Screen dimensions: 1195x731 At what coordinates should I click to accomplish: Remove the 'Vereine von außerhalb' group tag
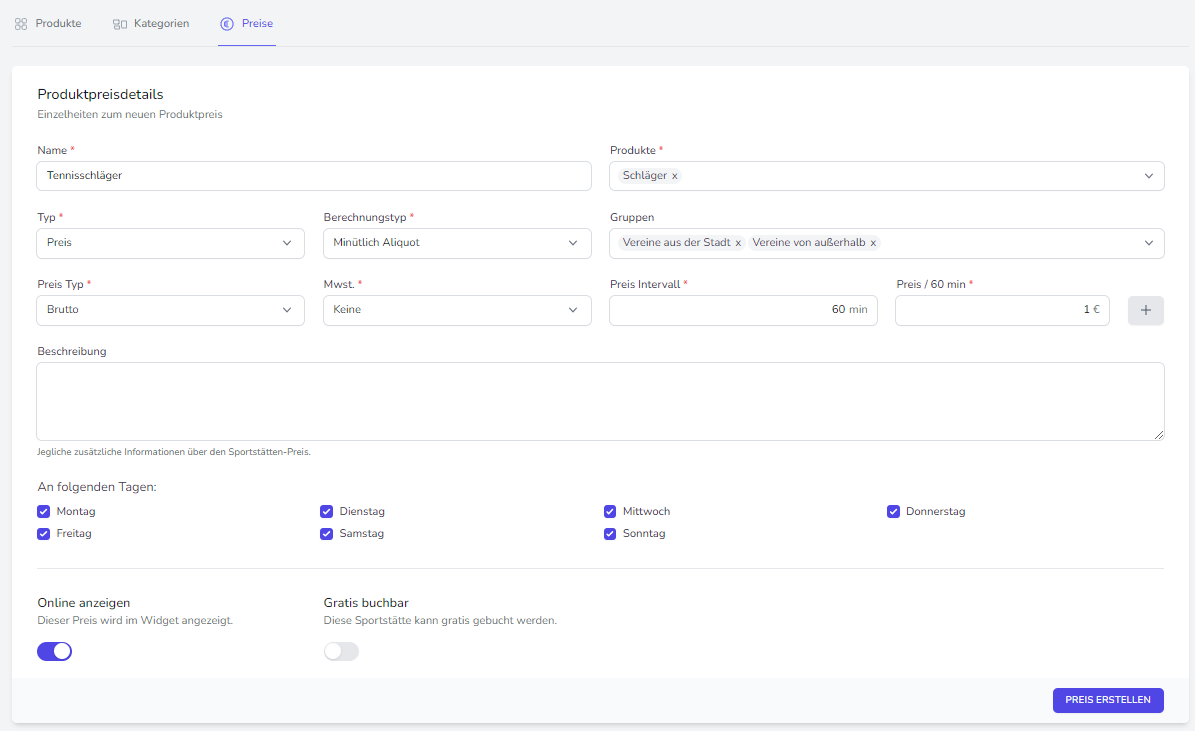click(873, 243)
